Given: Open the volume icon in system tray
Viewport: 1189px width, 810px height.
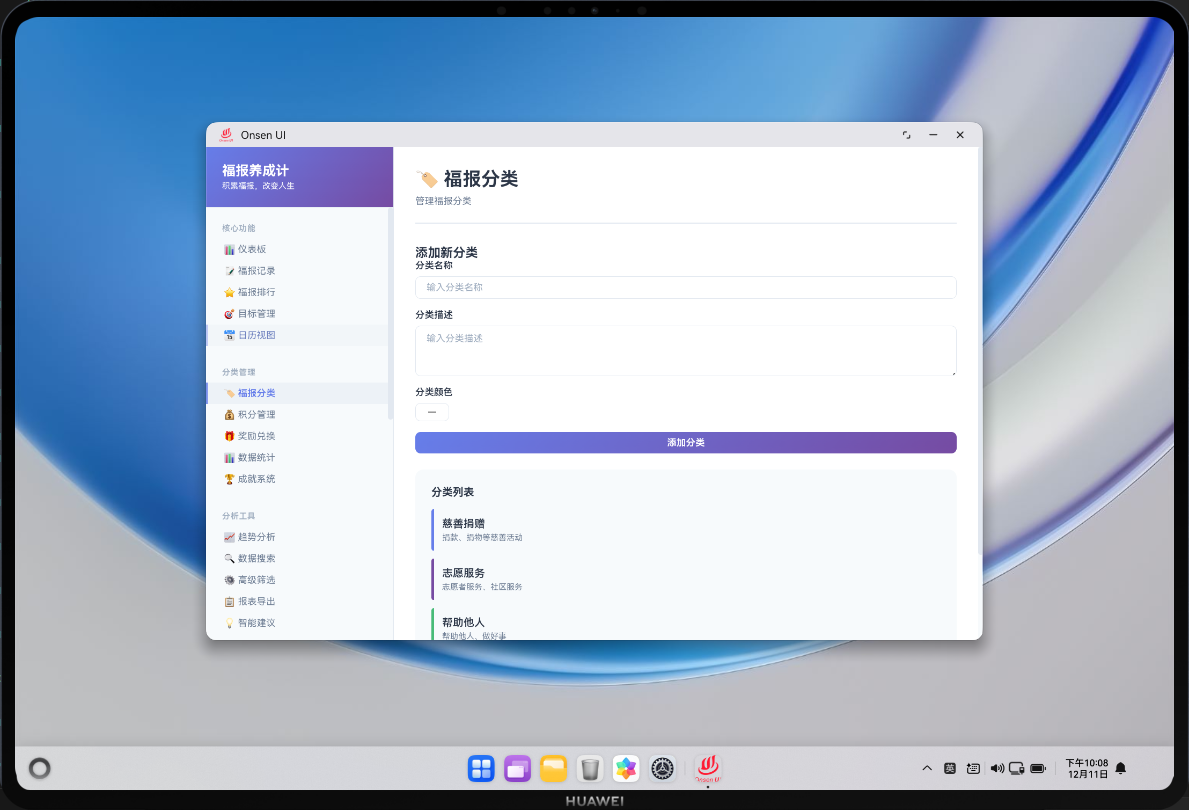Looking at the screenshot, I should pyautogui.click(x=997, y=768).
